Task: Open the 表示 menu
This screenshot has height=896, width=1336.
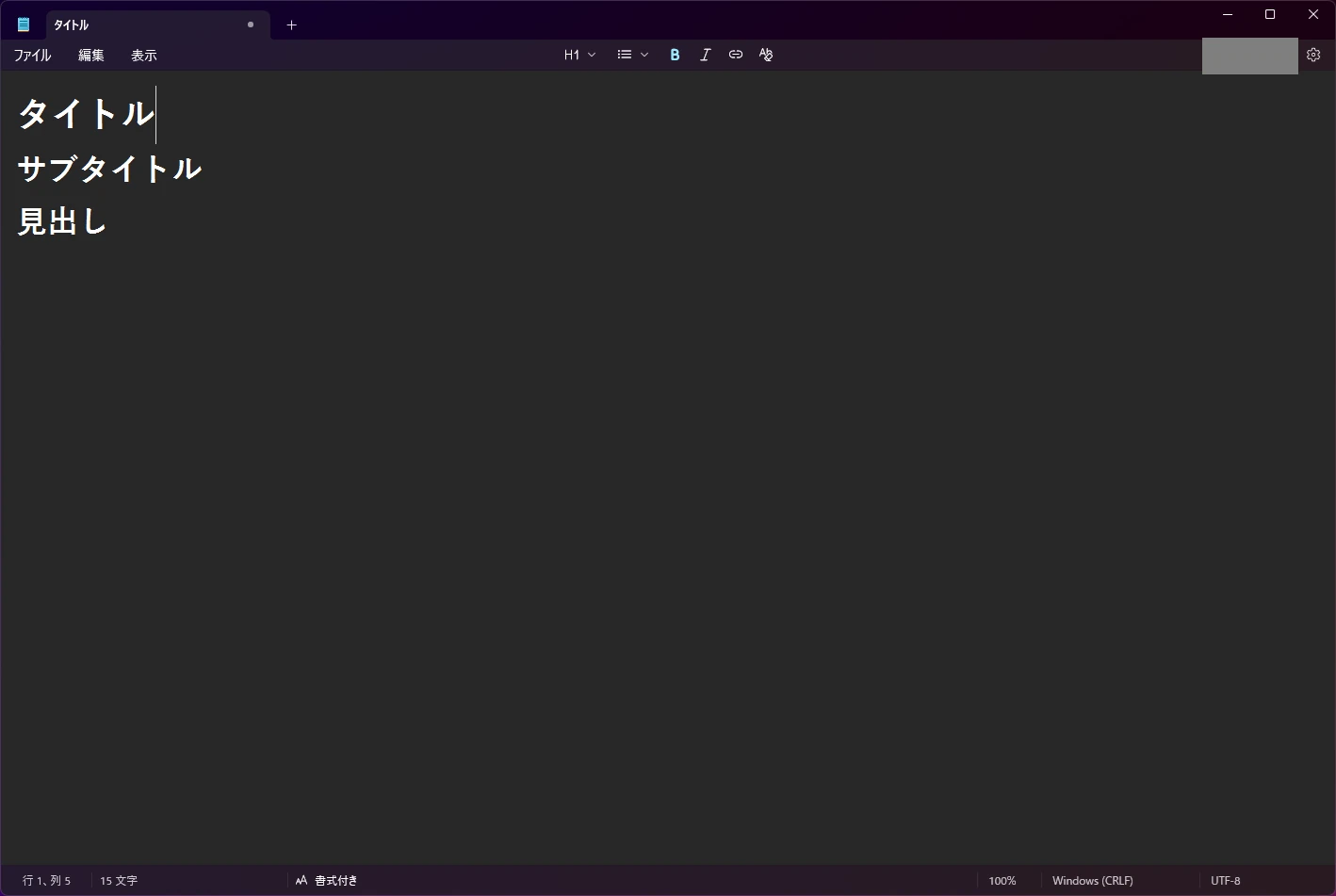Action: click(x=143, y=56)
